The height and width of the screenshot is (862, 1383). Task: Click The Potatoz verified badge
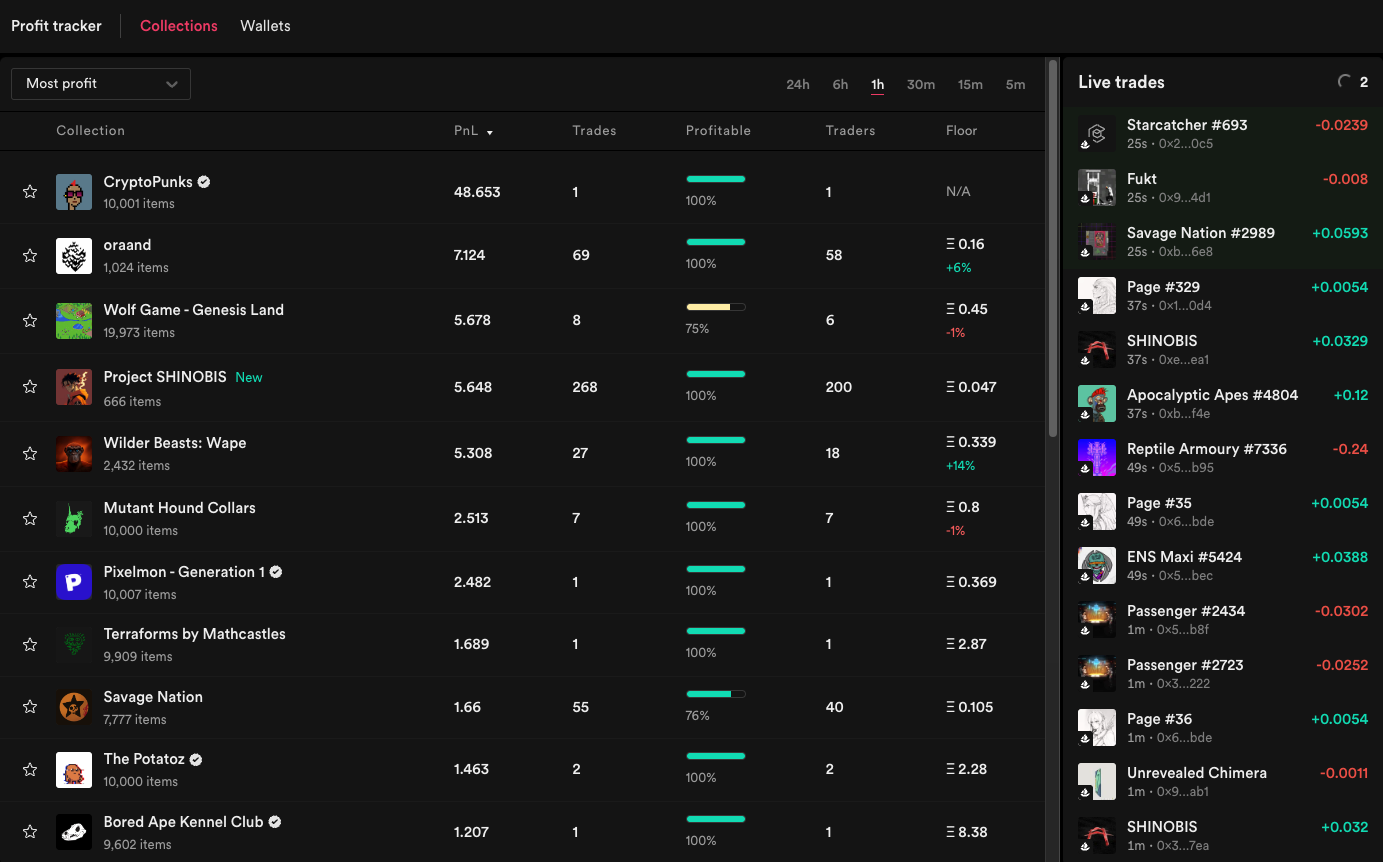196,759
